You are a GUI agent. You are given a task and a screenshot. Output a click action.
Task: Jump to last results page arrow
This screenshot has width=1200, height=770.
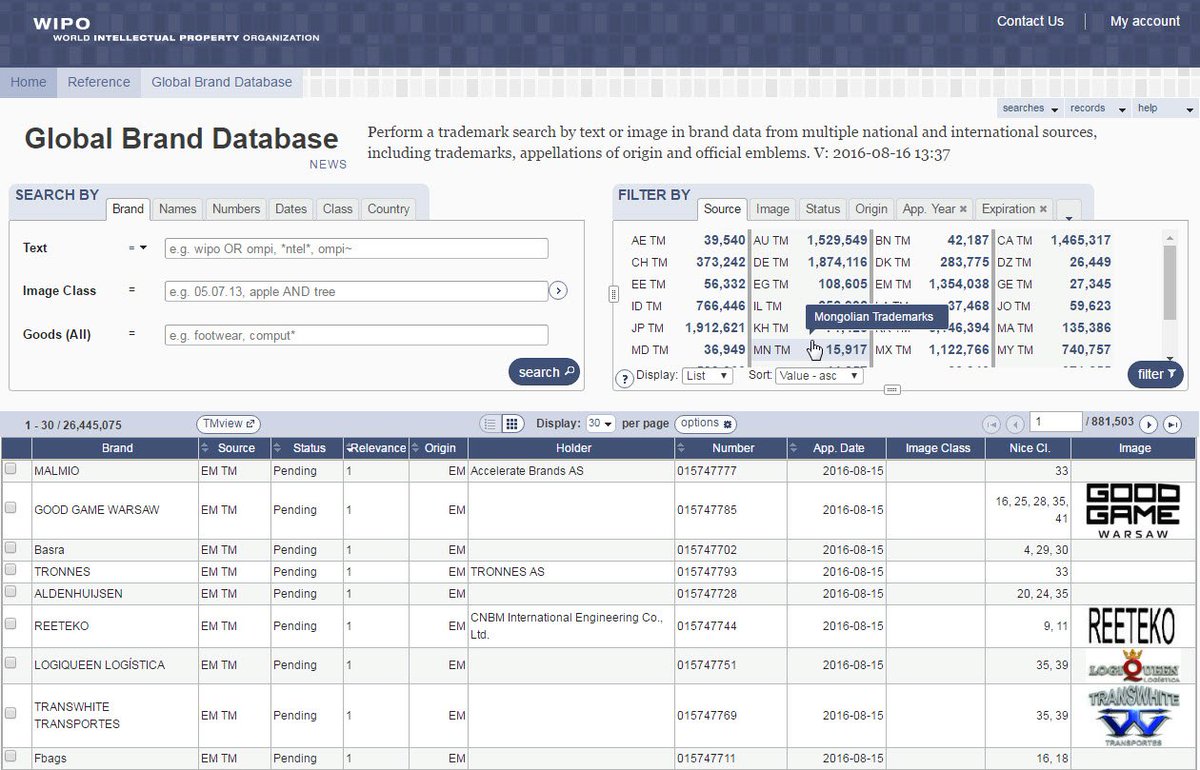[x=1172, y=424]
